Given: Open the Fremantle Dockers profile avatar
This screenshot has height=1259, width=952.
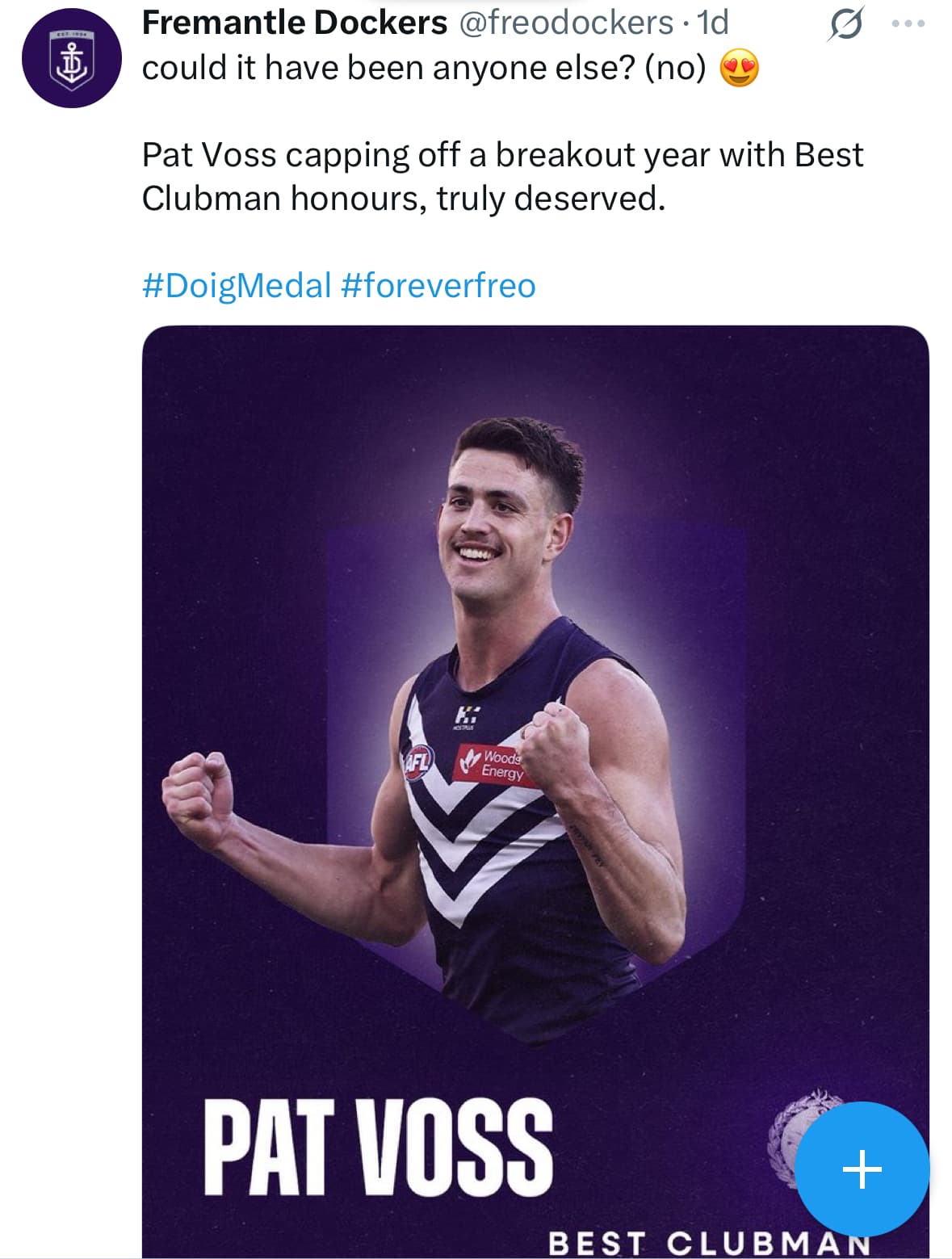Looking at the screenshot, I should coord(71,59).
